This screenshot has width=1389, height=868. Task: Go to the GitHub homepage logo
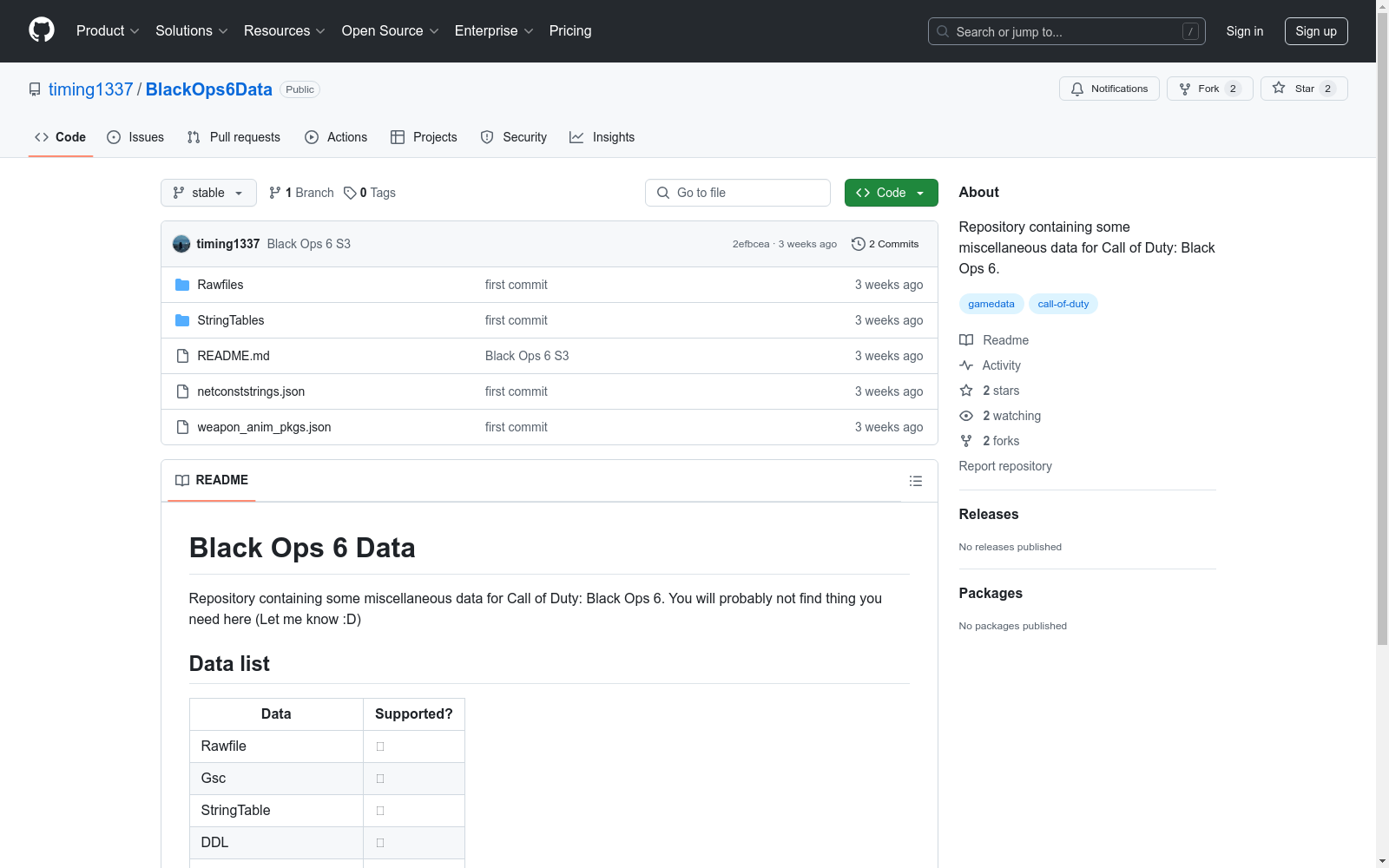click(x=42, y=30)
